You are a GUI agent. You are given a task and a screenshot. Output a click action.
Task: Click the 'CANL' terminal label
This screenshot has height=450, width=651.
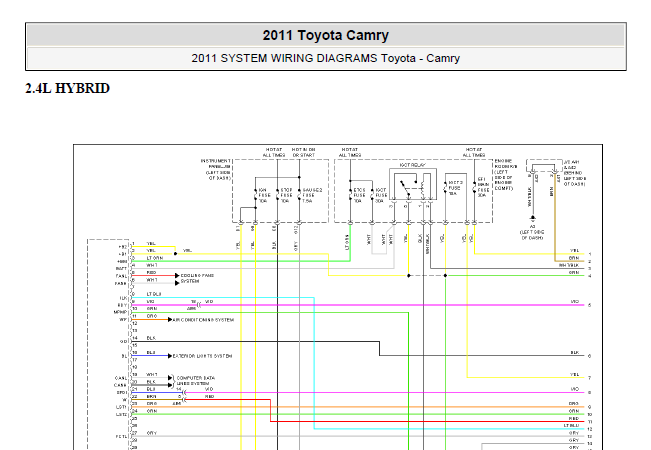pos(121,378)
